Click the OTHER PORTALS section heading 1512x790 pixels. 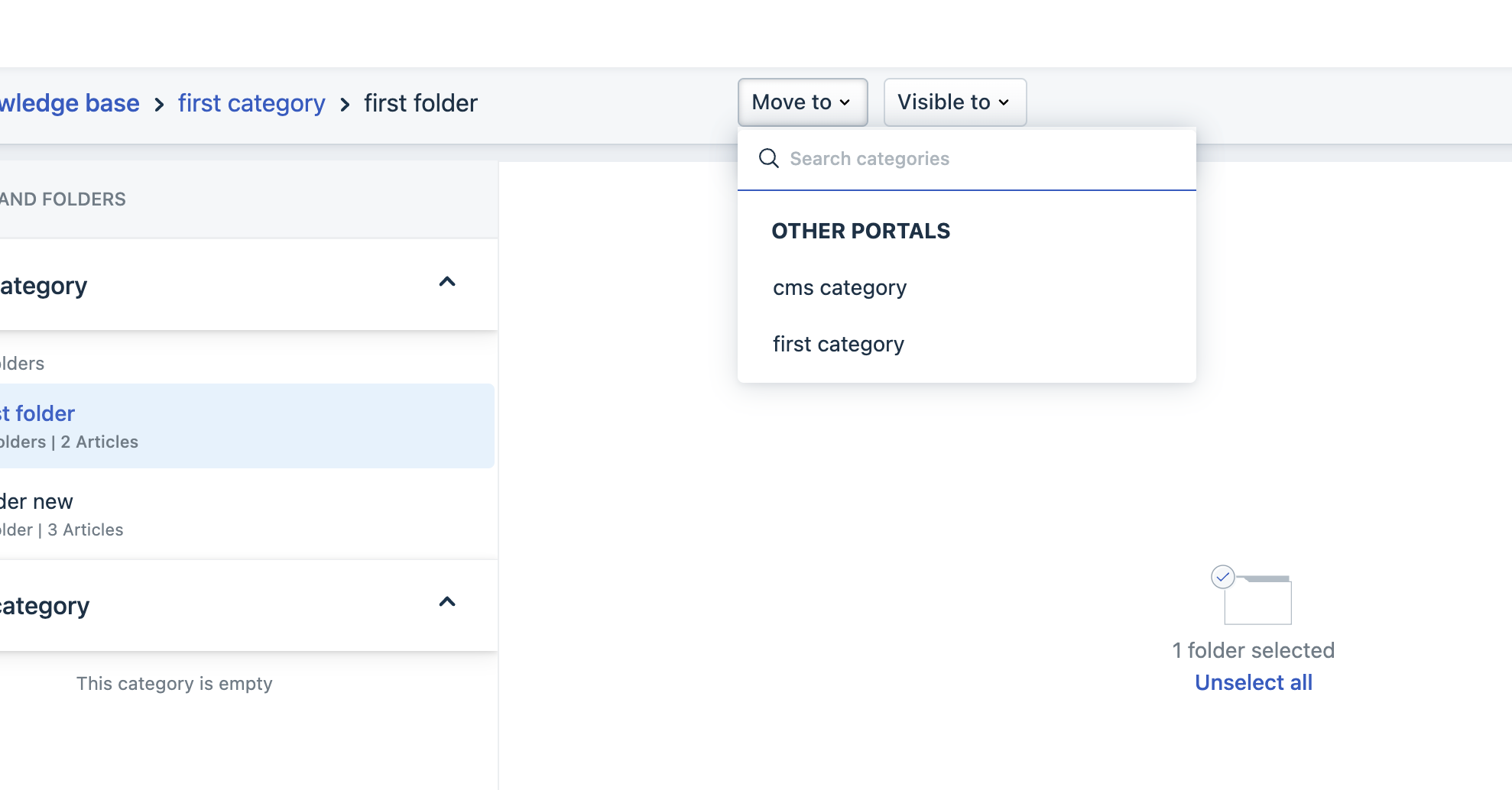(x=861, y=231)
